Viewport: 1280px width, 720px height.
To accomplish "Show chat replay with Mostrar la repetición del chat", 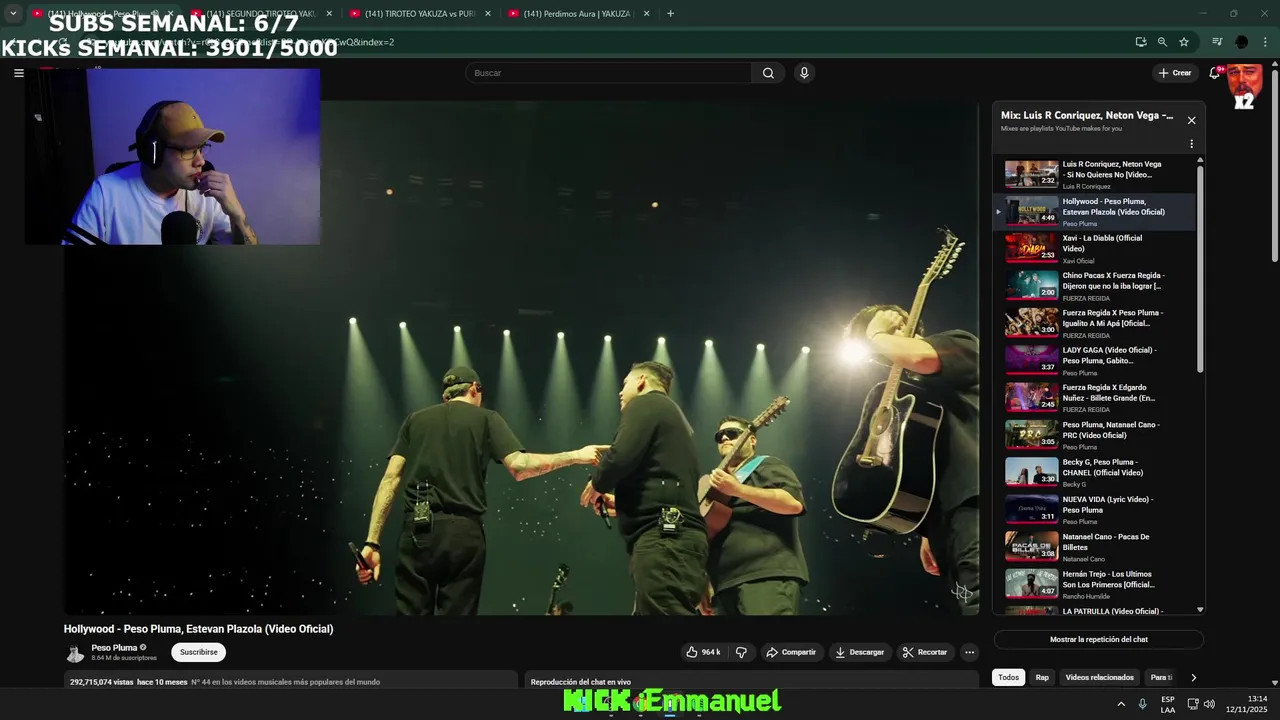I will point(1098,639).
